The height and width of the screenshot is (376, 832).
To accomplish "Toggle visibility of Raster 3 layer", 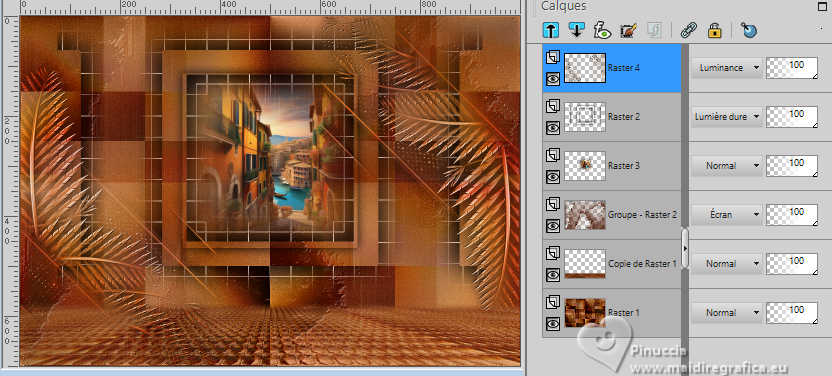I will (553, 177).
